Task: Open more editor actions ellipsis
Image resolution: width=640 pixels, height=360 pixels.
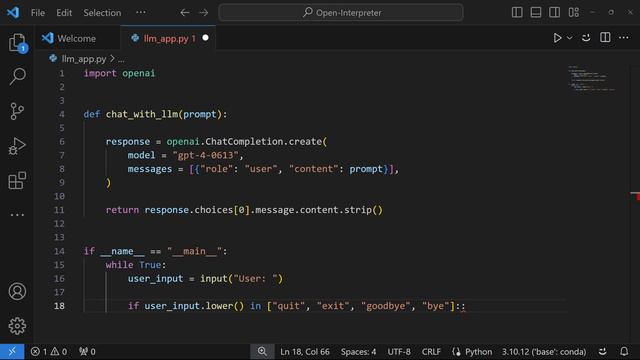Action: click(624, 38)
